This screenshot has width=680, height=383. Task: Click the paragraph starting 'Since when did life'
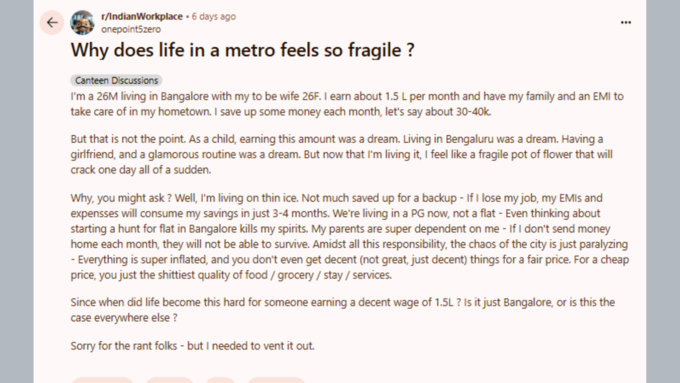pos(343,310)
